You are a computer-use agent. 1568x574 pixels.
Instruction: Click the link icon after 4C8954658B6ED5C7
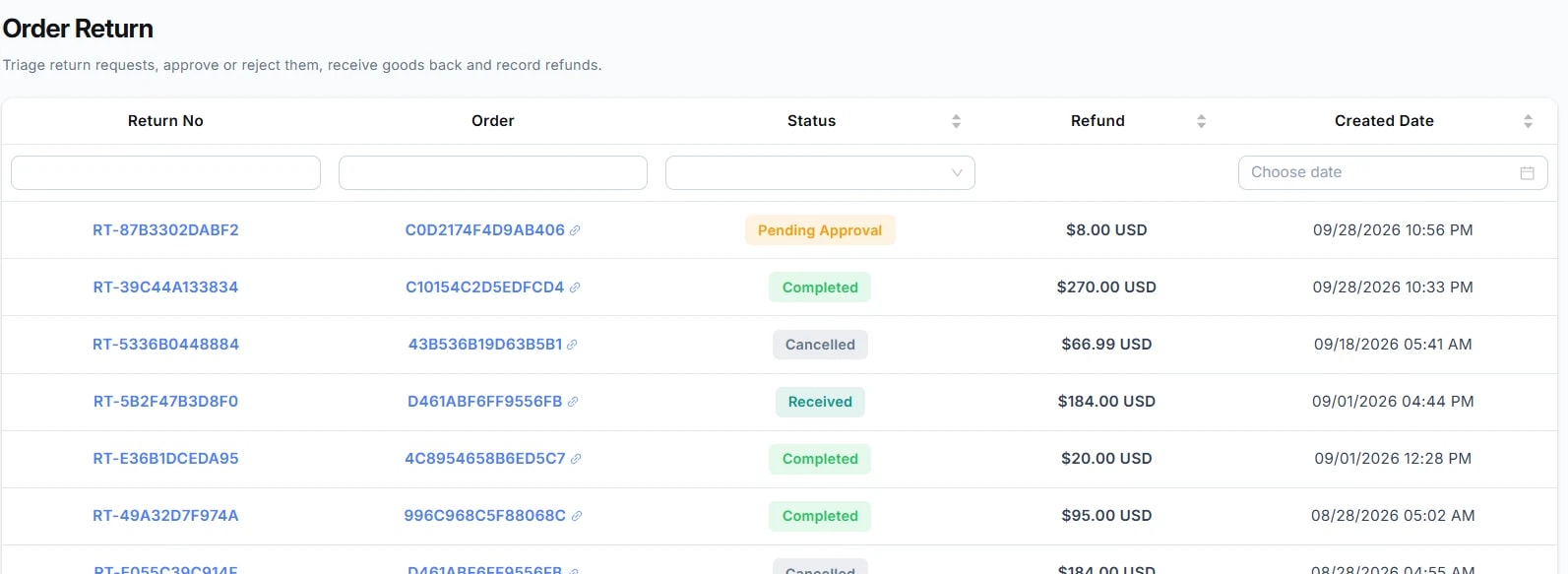coord(576,459)
